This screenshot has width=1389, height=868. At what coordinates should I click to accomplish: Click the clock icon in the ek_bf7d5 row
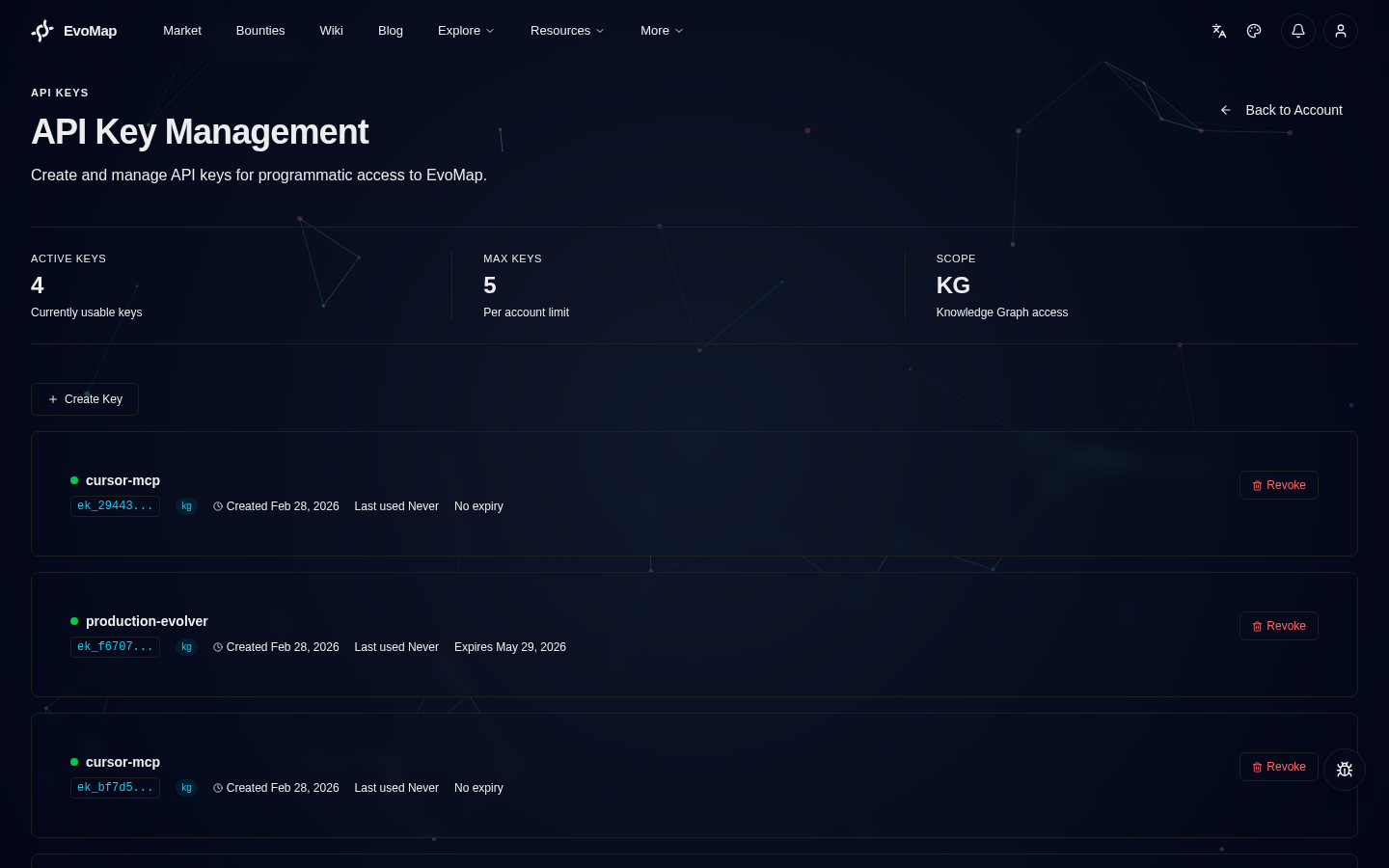tap(218, 788)
